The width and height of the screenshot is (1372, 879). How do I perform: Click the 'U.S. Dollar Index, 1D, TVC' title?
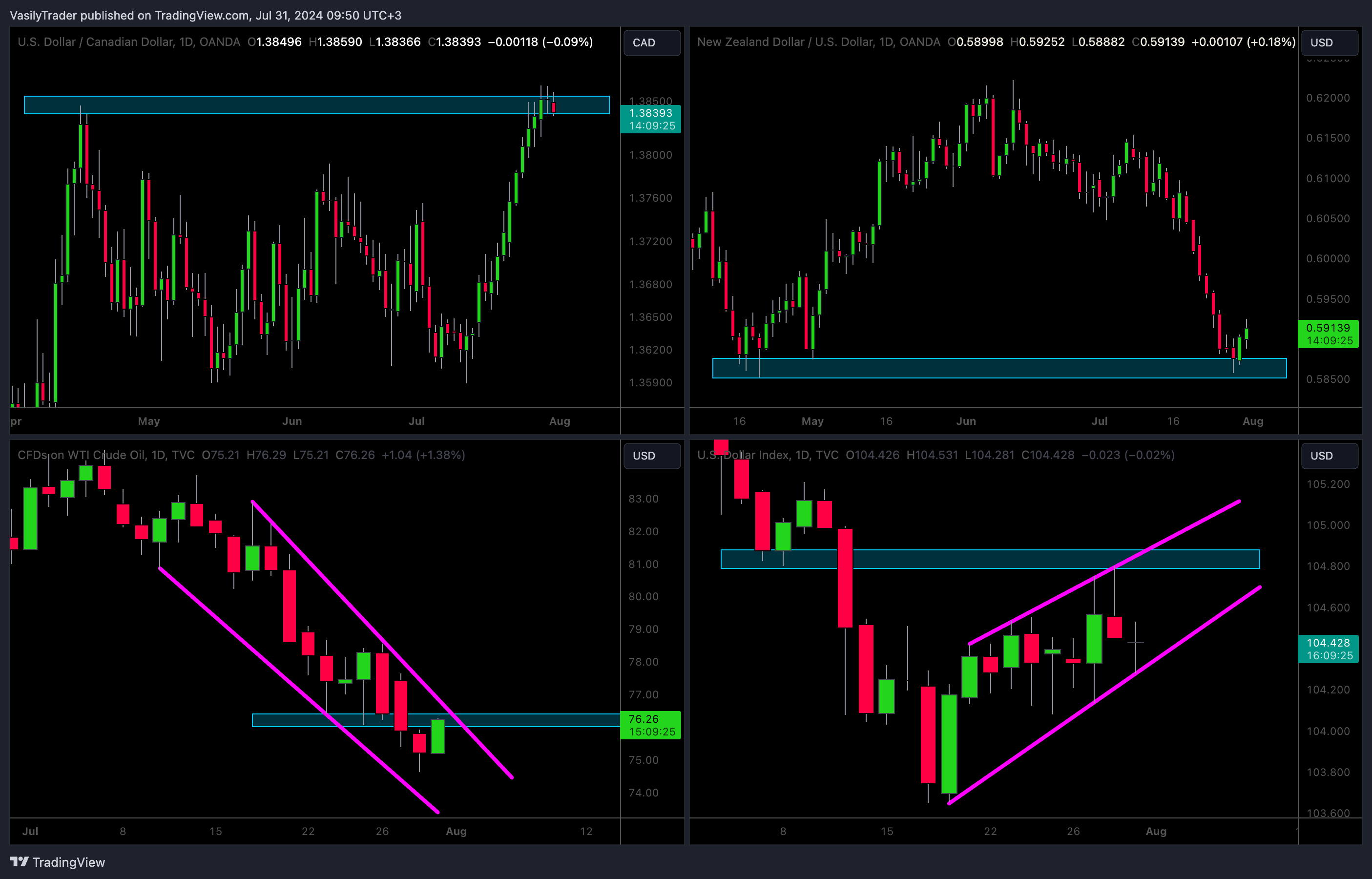click(768, 455)
